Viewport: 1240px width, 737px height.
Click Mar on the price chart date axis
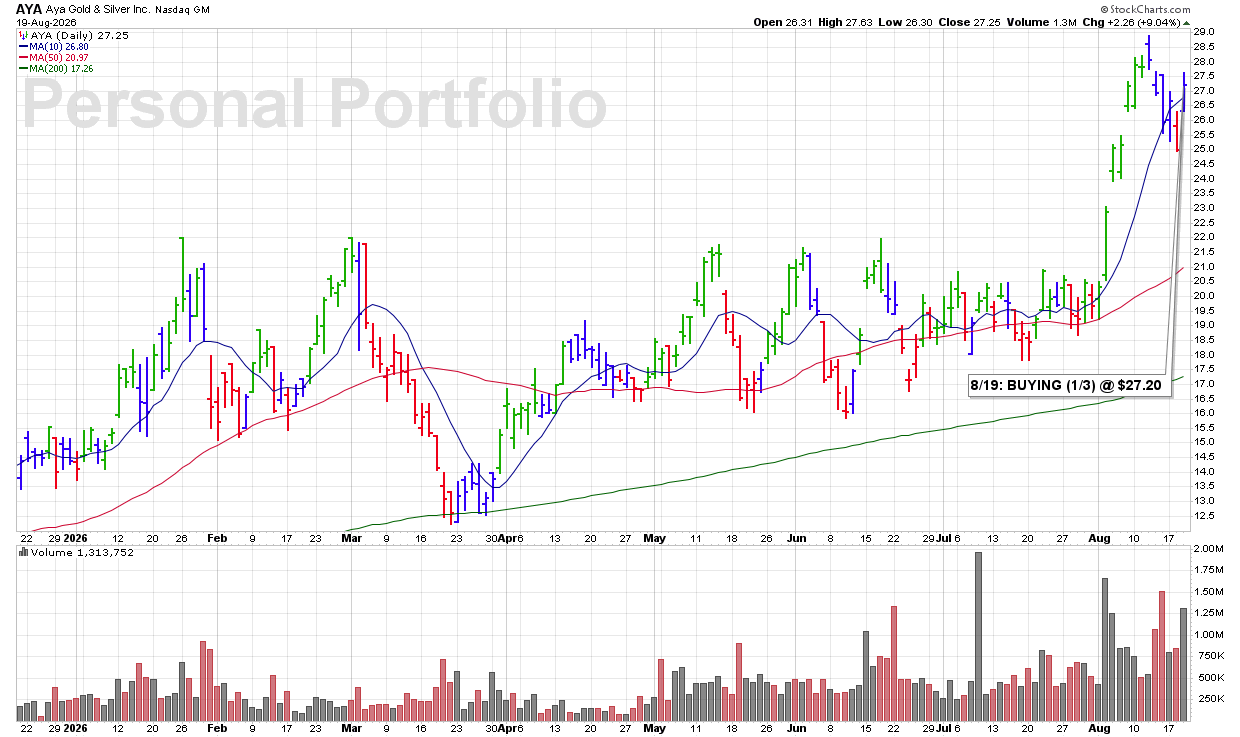351,538
